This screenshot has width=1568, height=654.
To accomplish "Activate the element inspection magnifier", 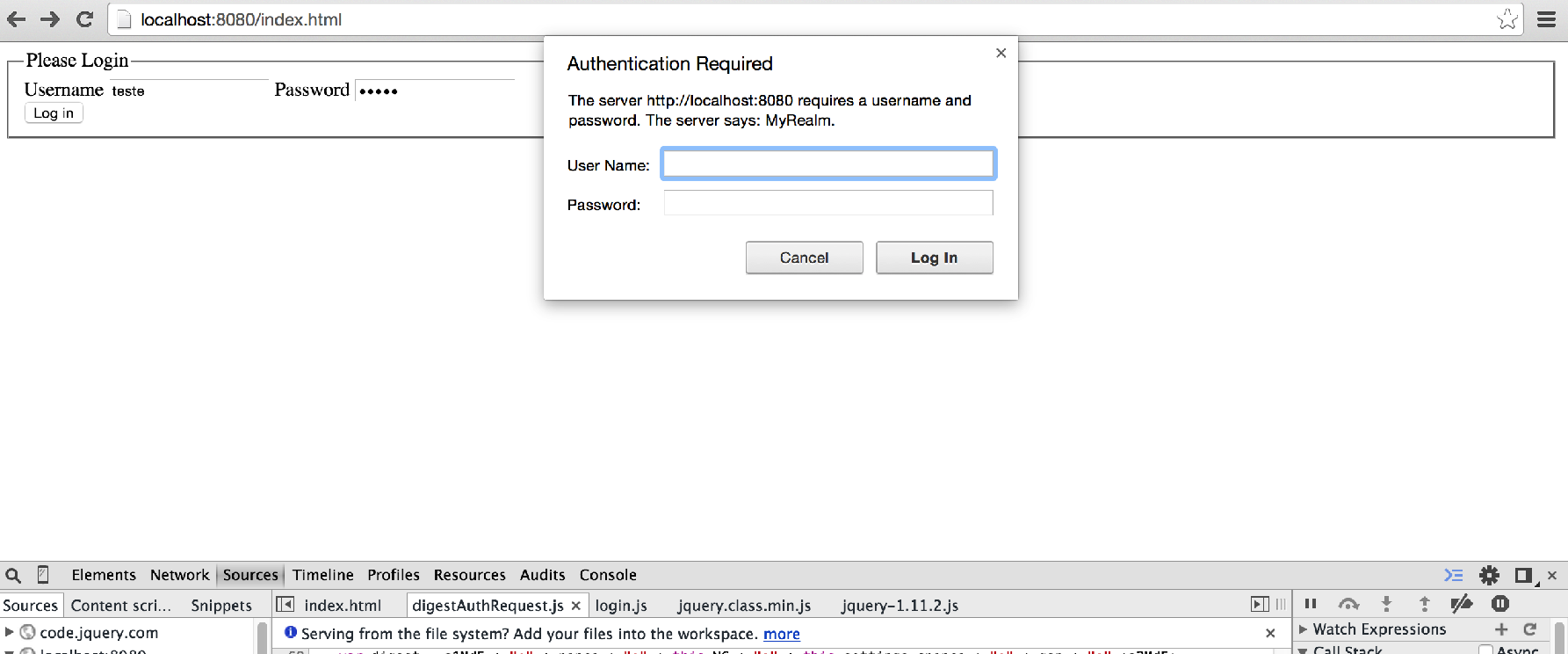I will click(x=14, y=575).
